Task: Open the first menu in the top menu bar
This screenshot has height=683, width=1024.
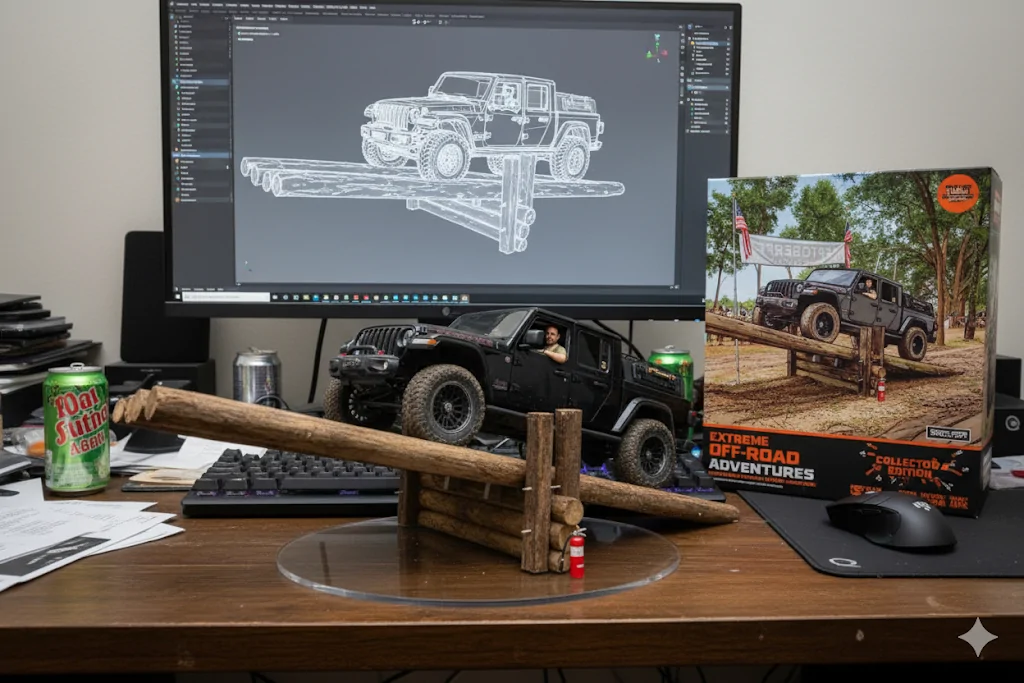Action: 182,4
